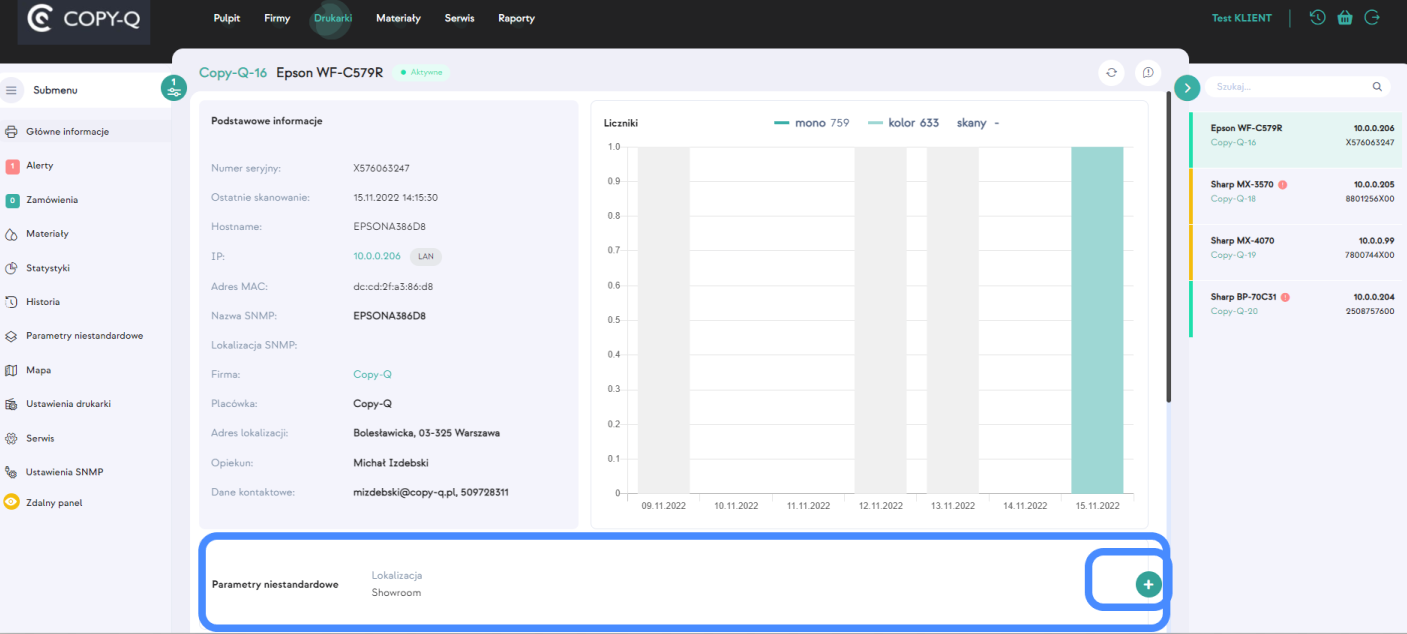Open the IP address link 10.0.0.206
The width and height of the screenshot is (1407, 634).
point(377,257)
